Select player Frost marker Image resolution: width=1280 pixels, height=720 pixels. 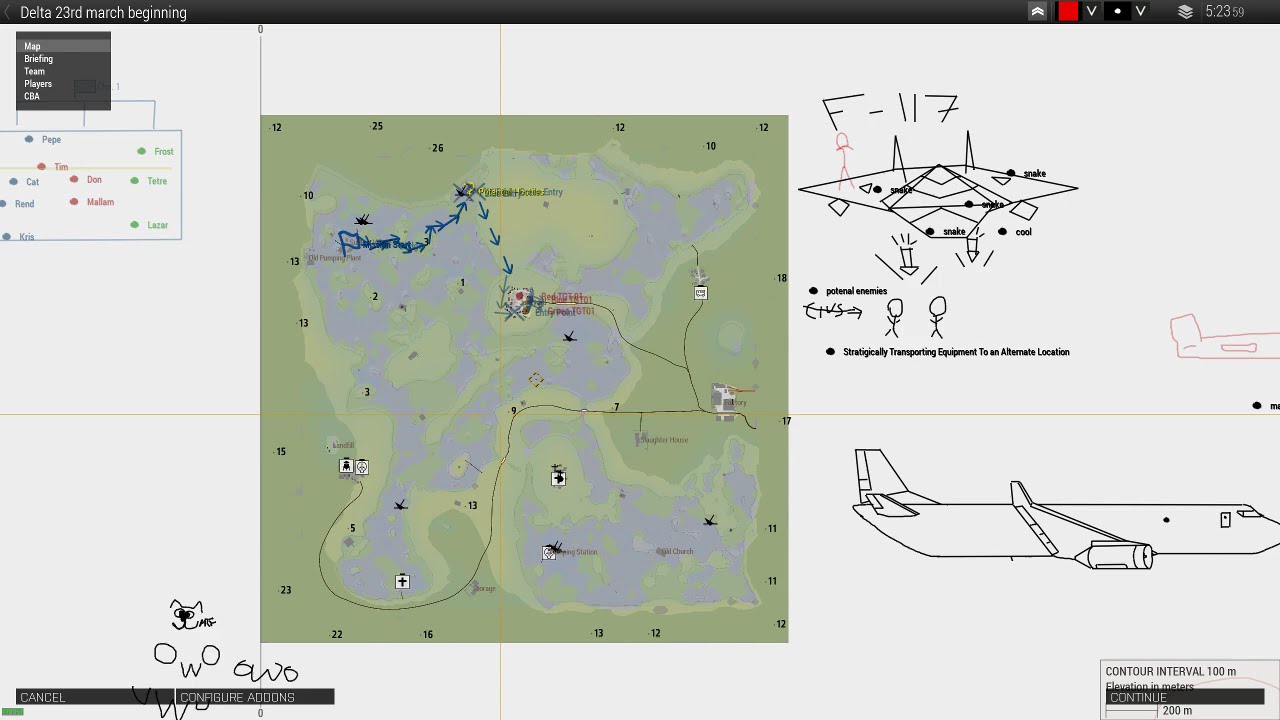tap(141, 151)
